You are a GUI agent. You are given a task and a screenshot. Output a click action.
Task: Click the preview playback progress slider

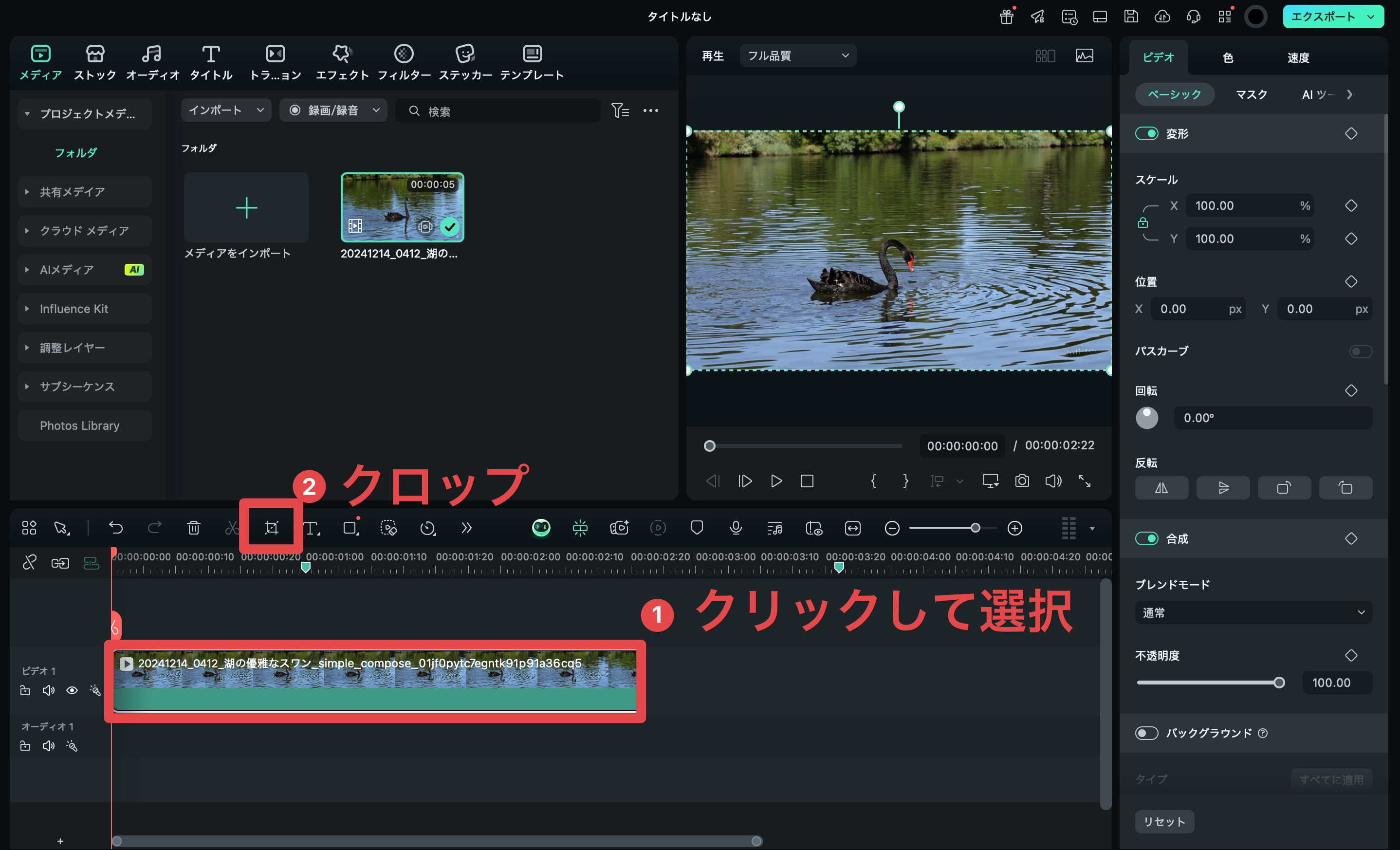[802, 446]
